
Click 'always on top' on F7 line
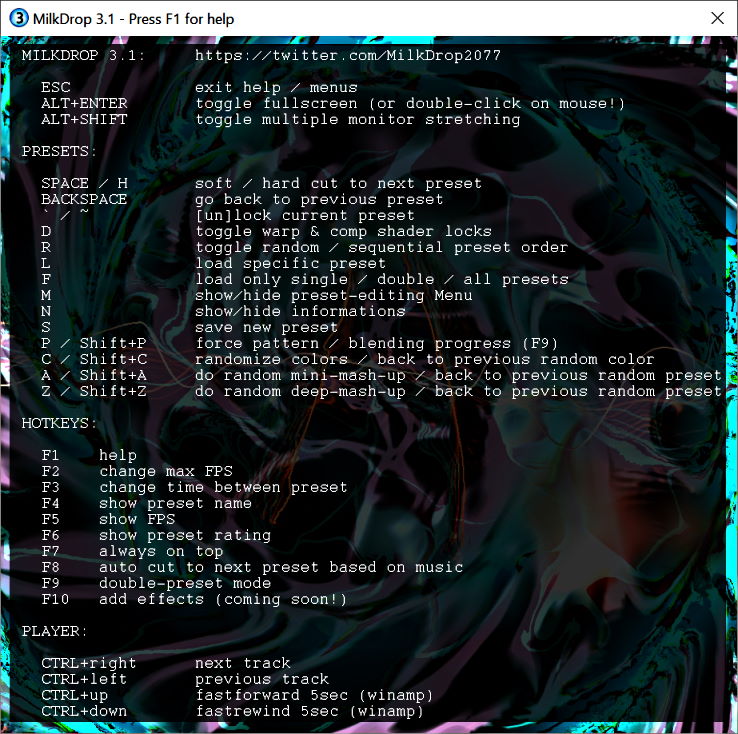(x=161, y=551)
